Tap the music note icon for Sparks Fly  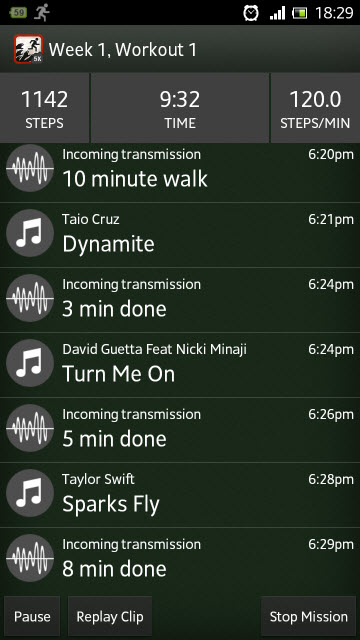click(30, 493)
